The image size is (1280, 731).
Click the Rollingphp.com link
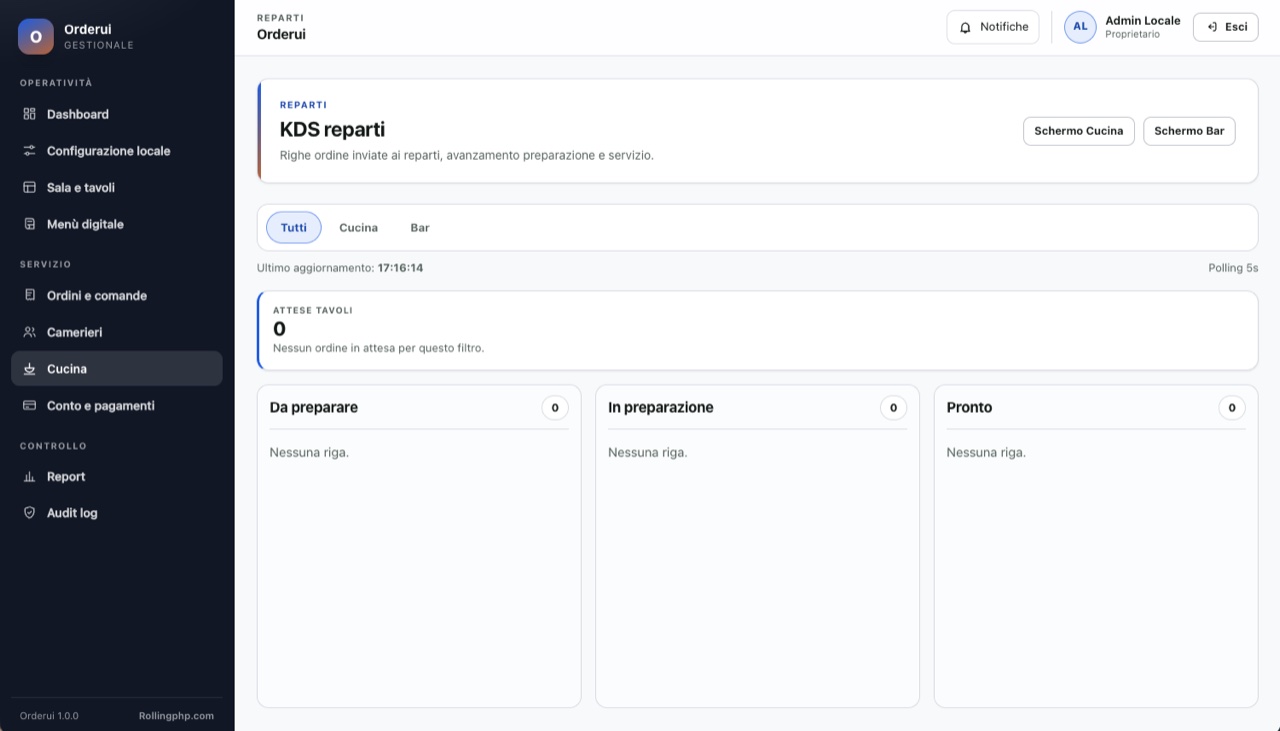point(176,716)
